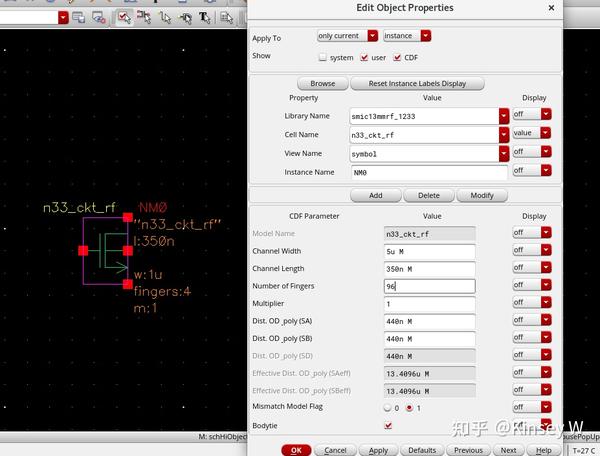Click the Previous button
The image size is (600, 456).
468,450
